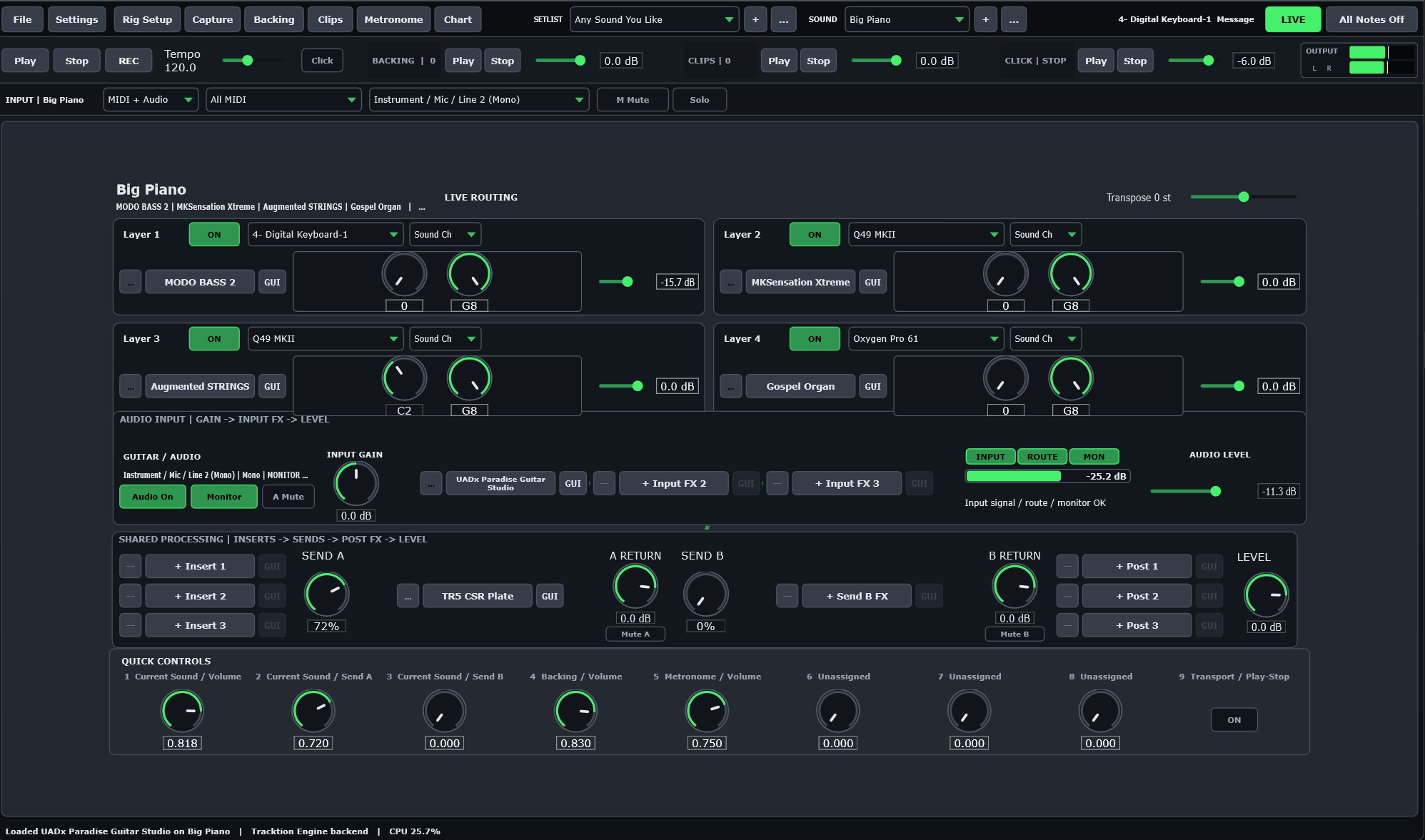Click Quick Control 5 Metronome Volume knob
Viewport: 1425px width, 840px height.
click(x=707, y=711)
